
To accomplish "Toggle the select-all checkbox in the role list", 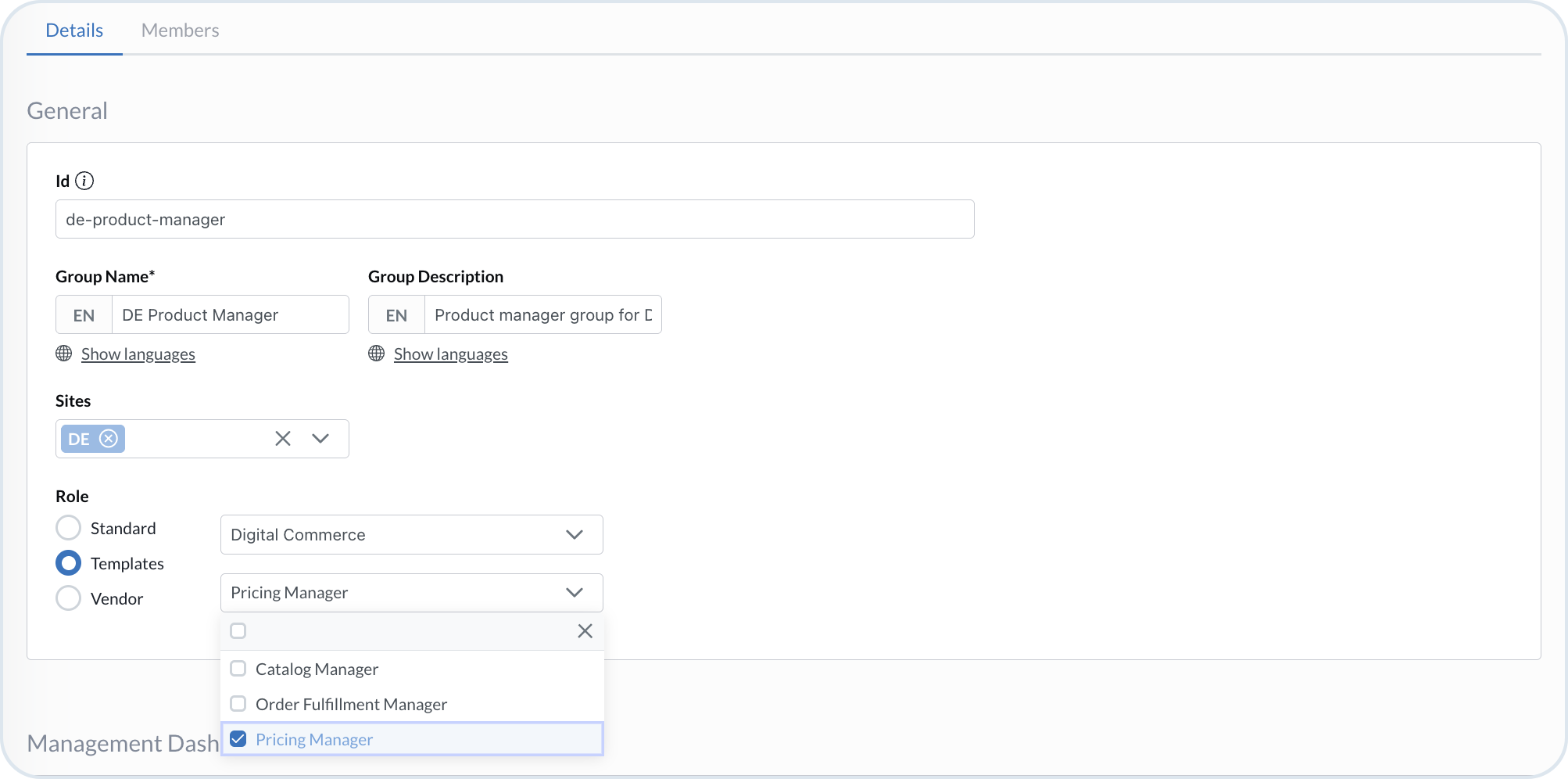I will 238,630.
